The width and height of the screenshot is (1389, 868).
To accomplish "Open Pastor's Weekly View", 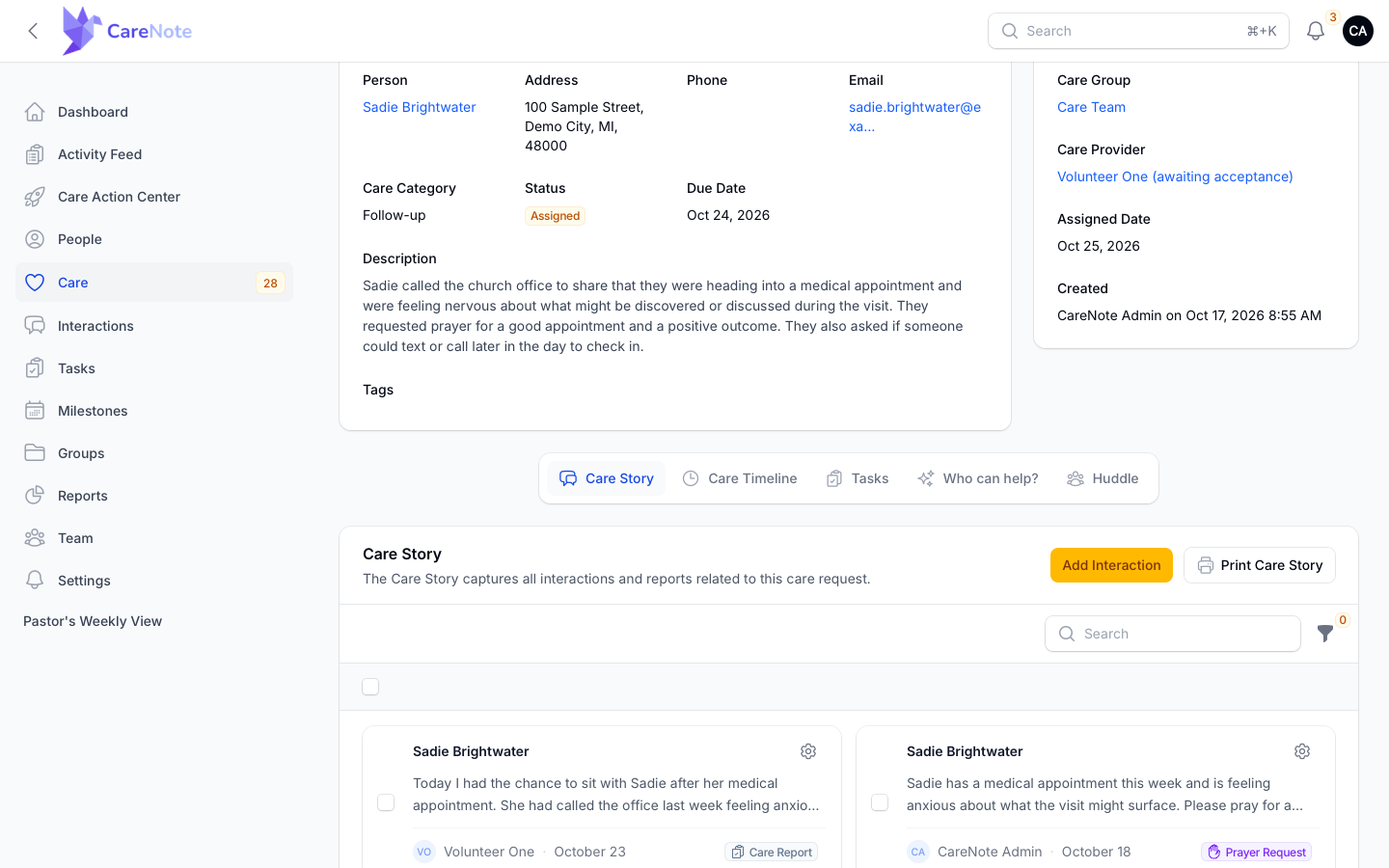I will (93, 621).
